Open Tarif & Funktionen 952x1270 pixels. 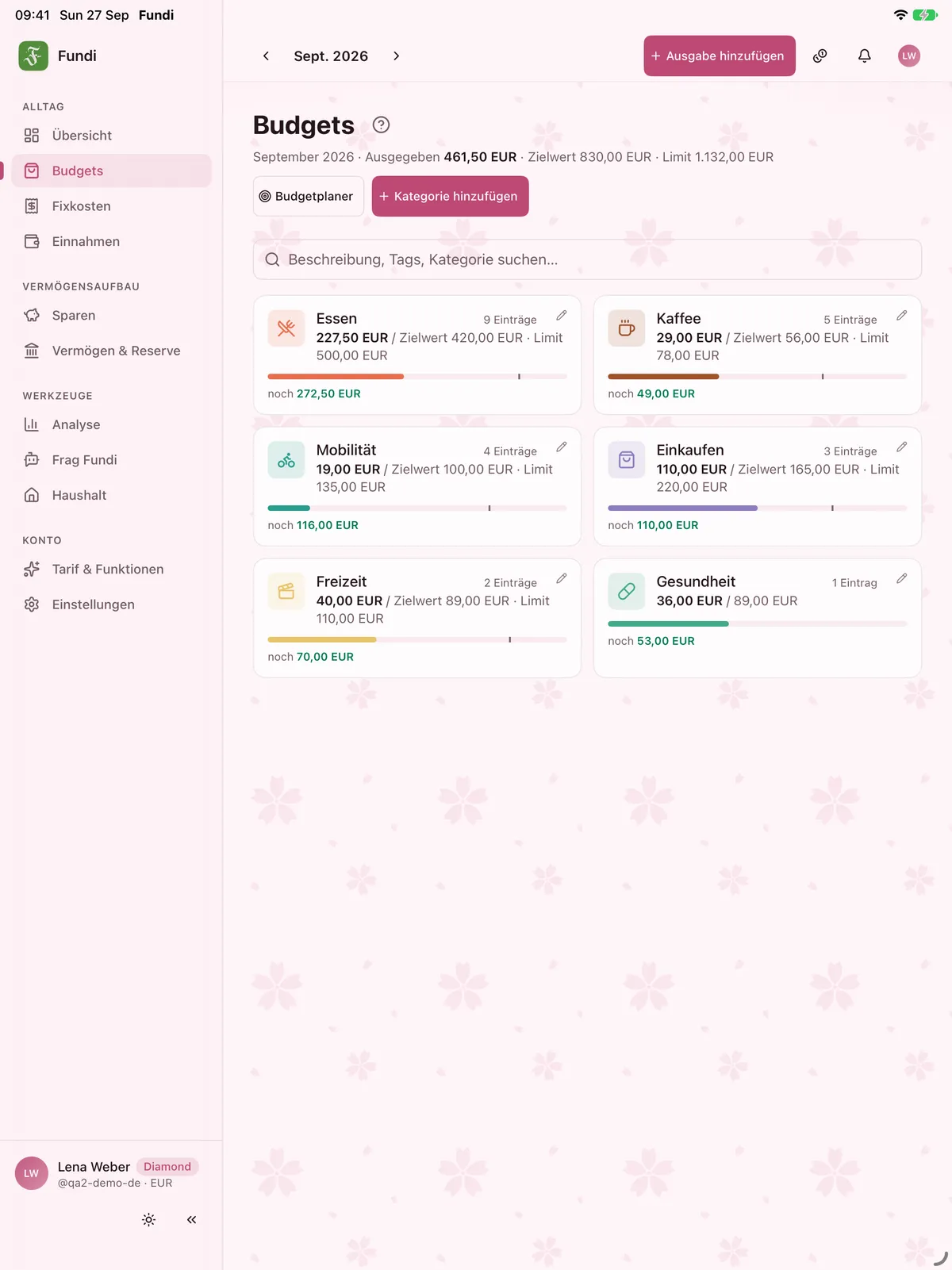(111, 569)
